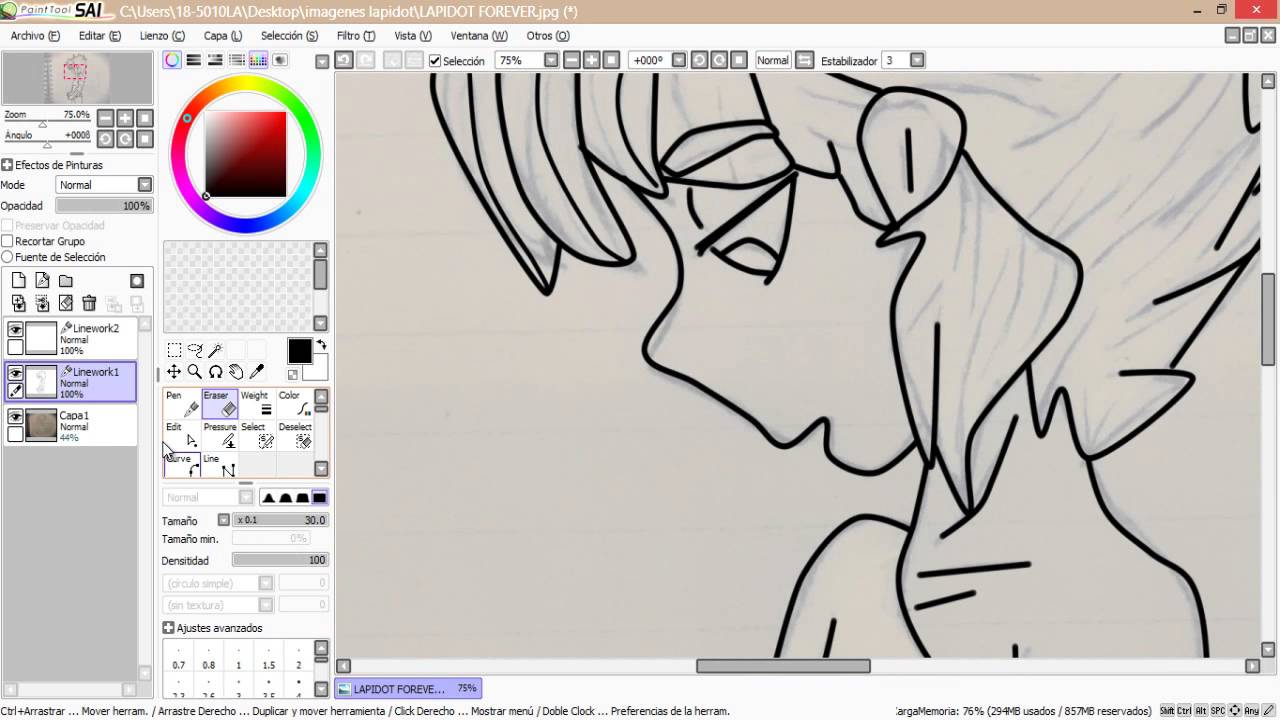Open the 75% zoom dropdown
This screenshot has height=720, width=1280.
click(551, 60)
